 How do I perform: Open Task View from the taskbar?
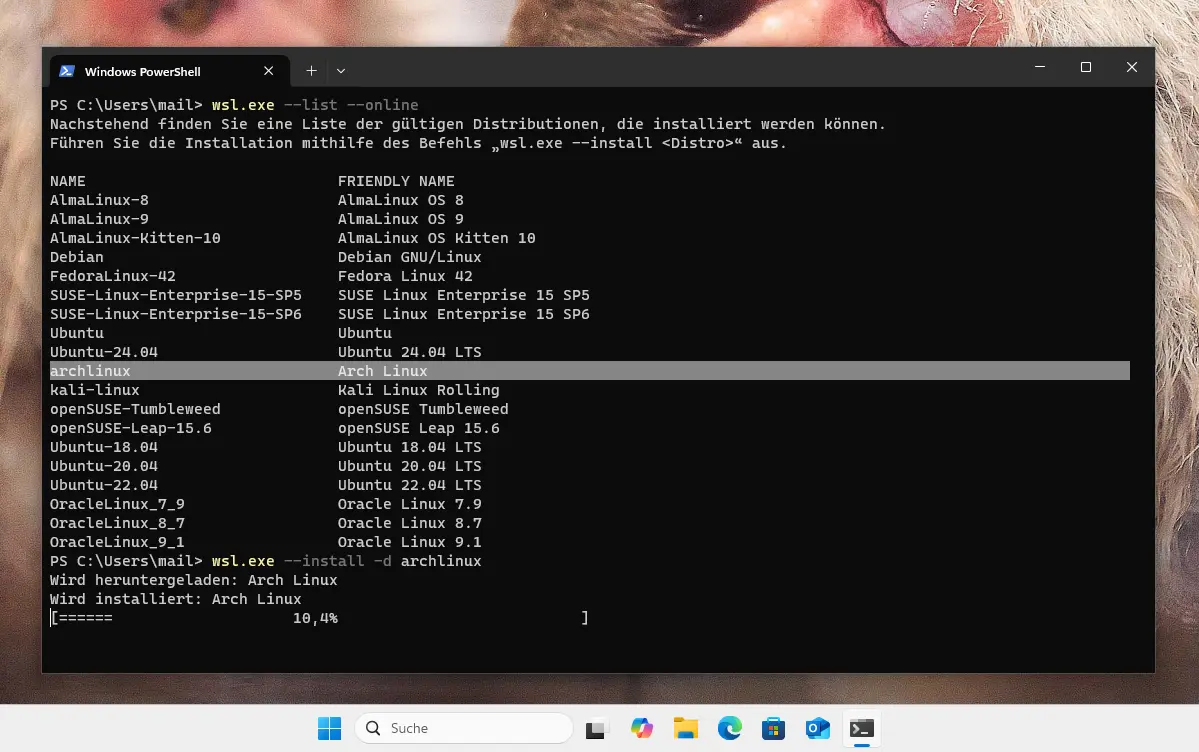(597, 728)
